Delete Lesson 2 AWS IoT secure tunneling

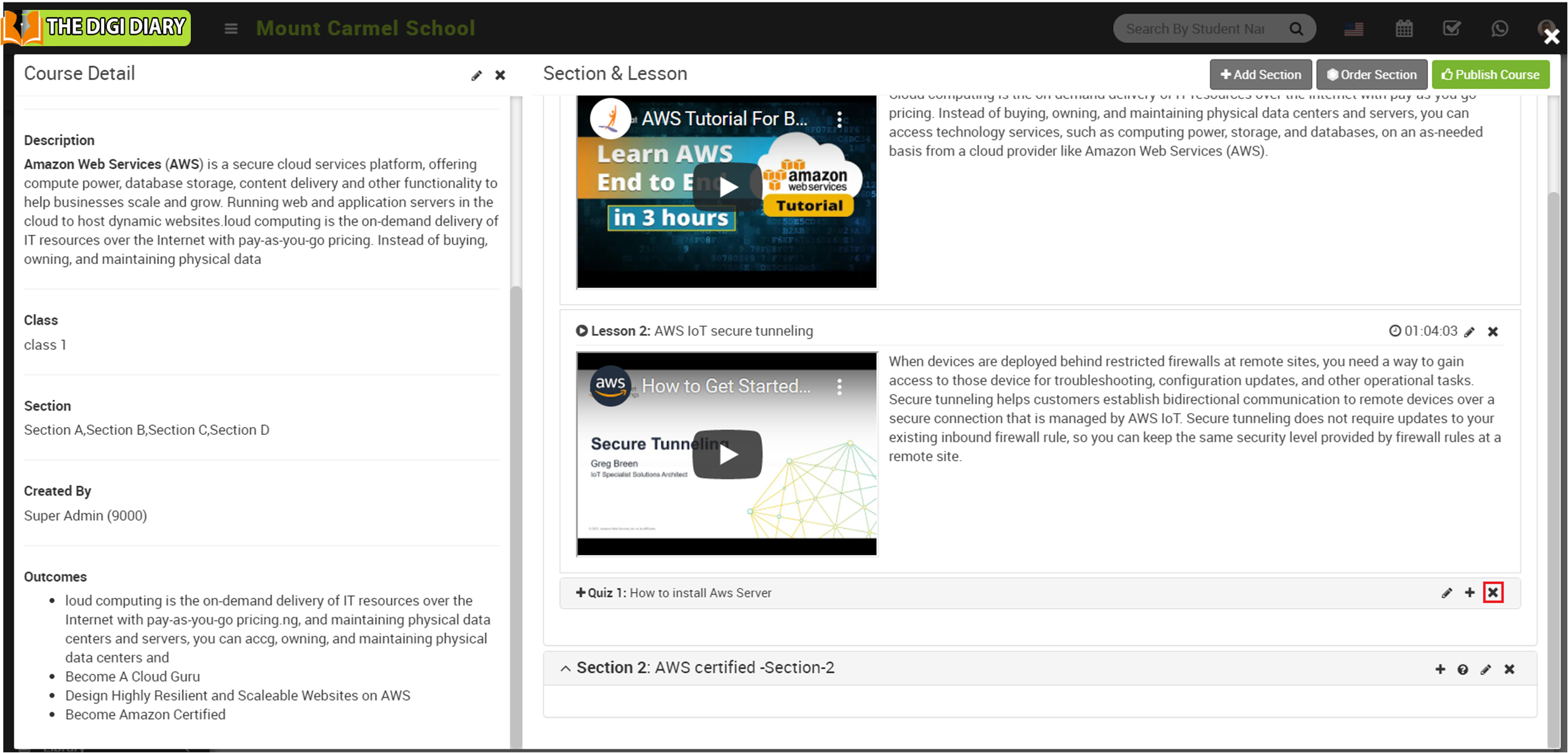tap(1493, 332)
